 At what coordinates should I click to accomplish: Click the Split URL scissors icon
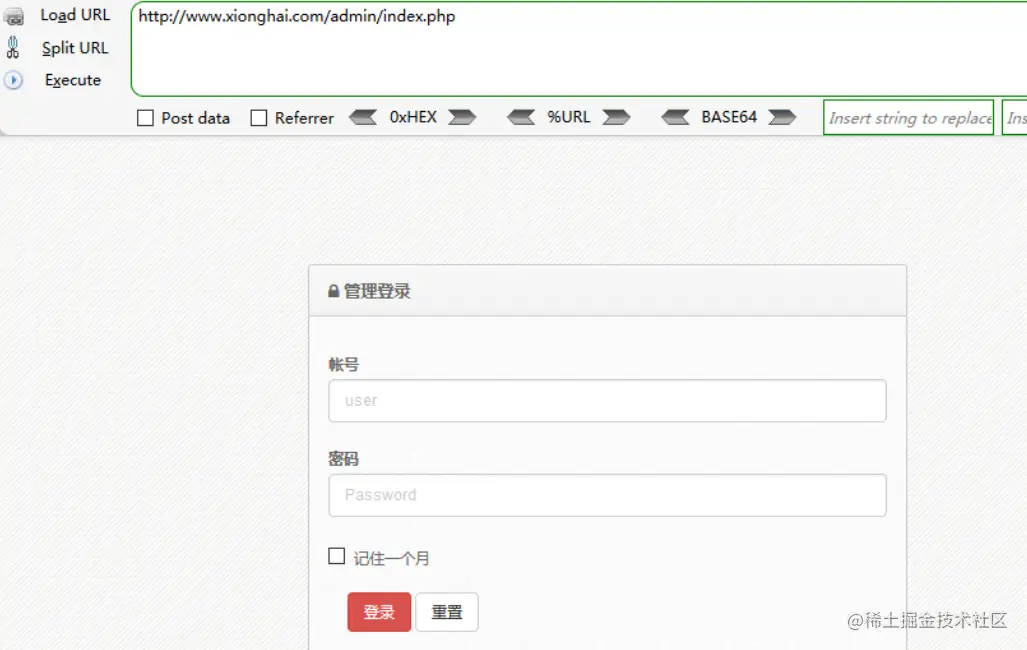[12, 48]
